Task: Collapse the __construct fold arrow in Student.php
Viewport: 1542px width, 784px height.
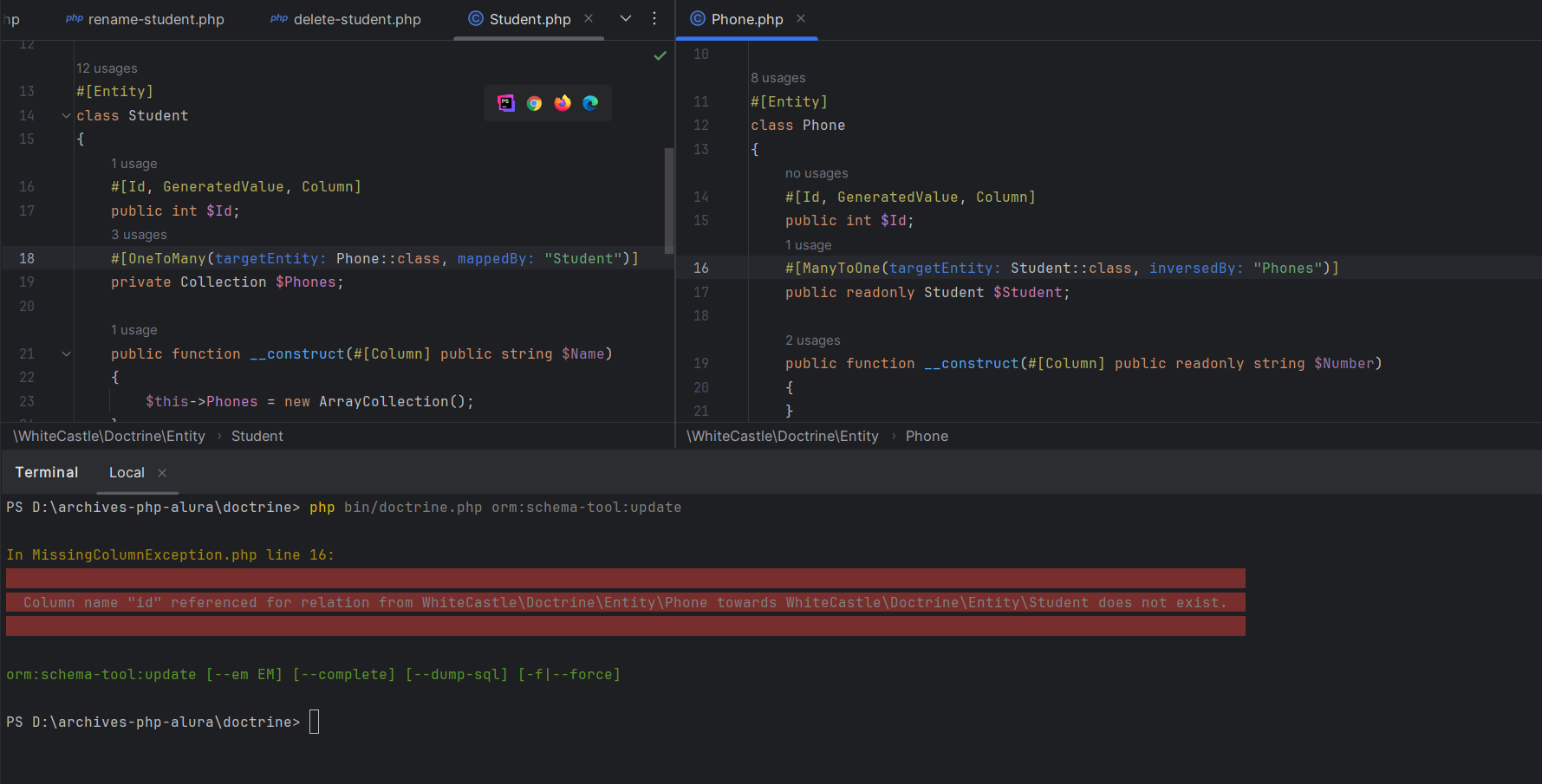Action: (x=66, y=353)
